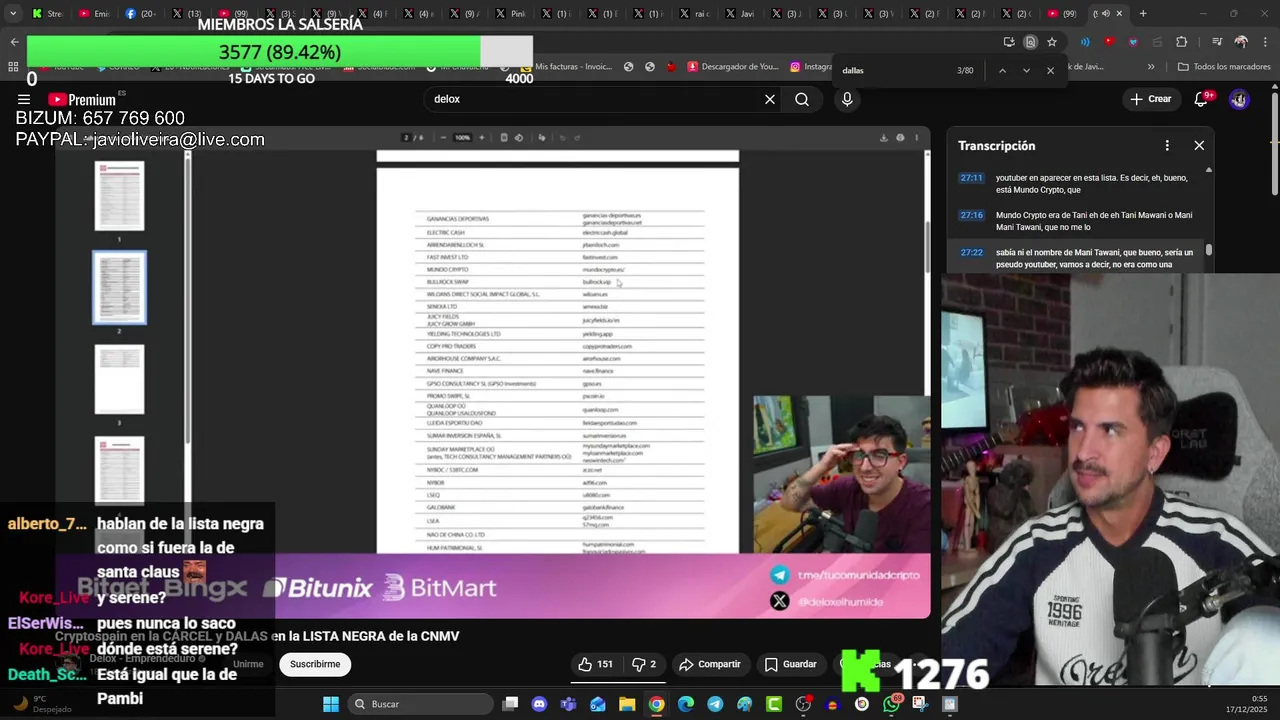Download the PDF document
The image size is (1280, 720).
(883, 138)
